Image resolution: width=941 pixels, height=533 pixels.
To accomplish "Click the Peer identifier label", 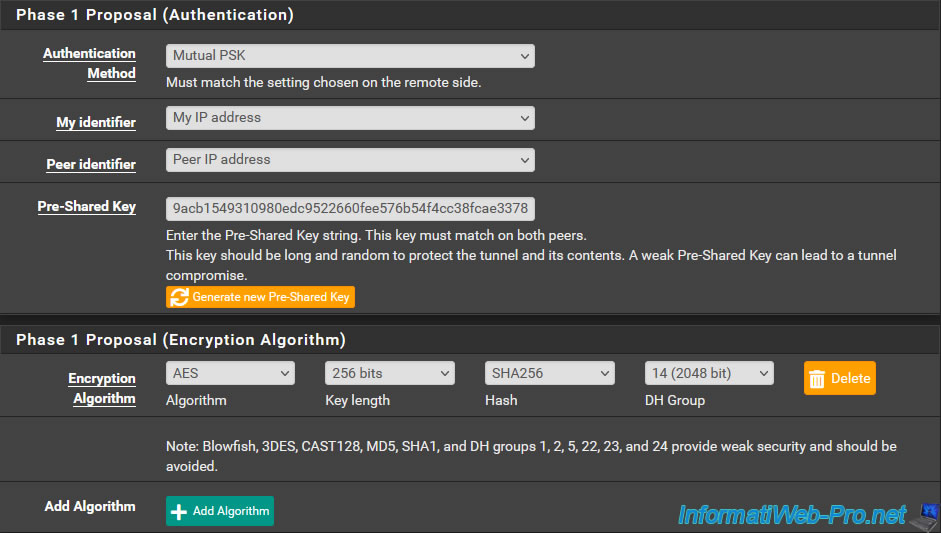I will pyautogui.click(x=91, y=164).
